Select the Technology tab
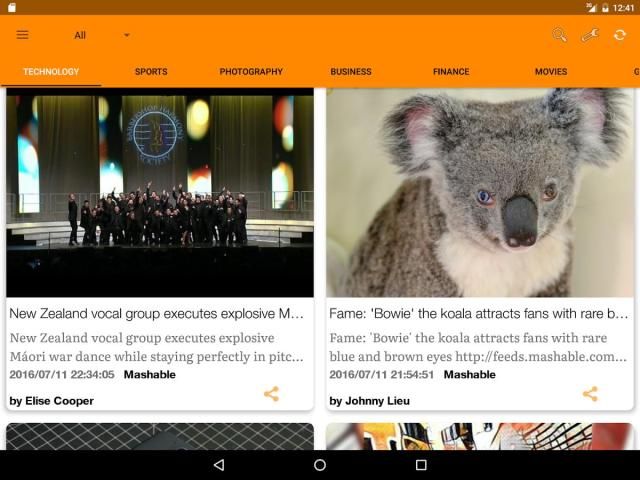This screenshot has width=640, height=480. (51, 72)
